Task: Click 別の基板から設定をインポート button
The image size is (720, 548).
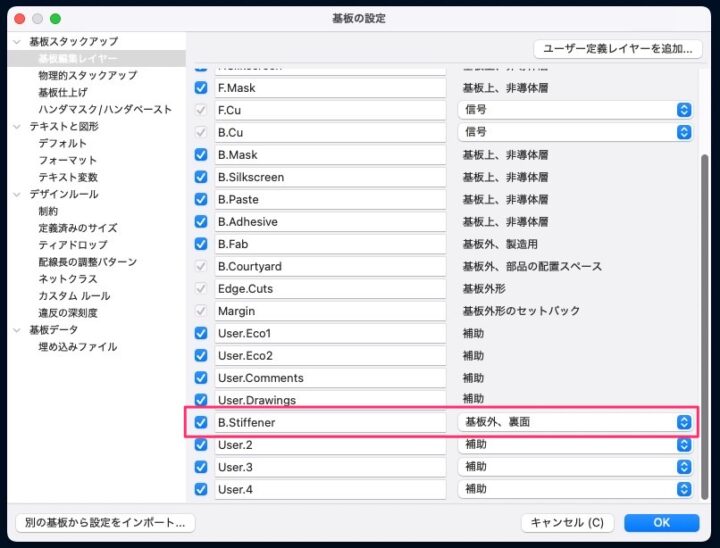Action: [105, 522]
